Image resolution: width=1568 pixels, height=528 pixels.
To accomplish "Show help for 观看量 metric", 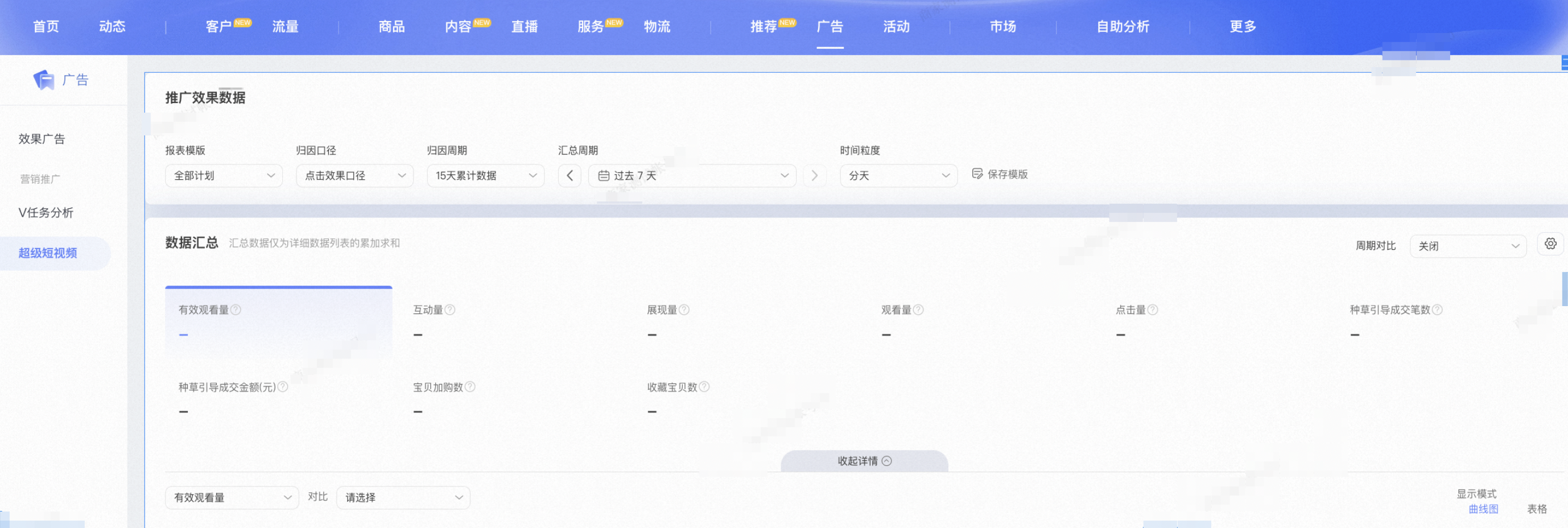I will (918, 310).
